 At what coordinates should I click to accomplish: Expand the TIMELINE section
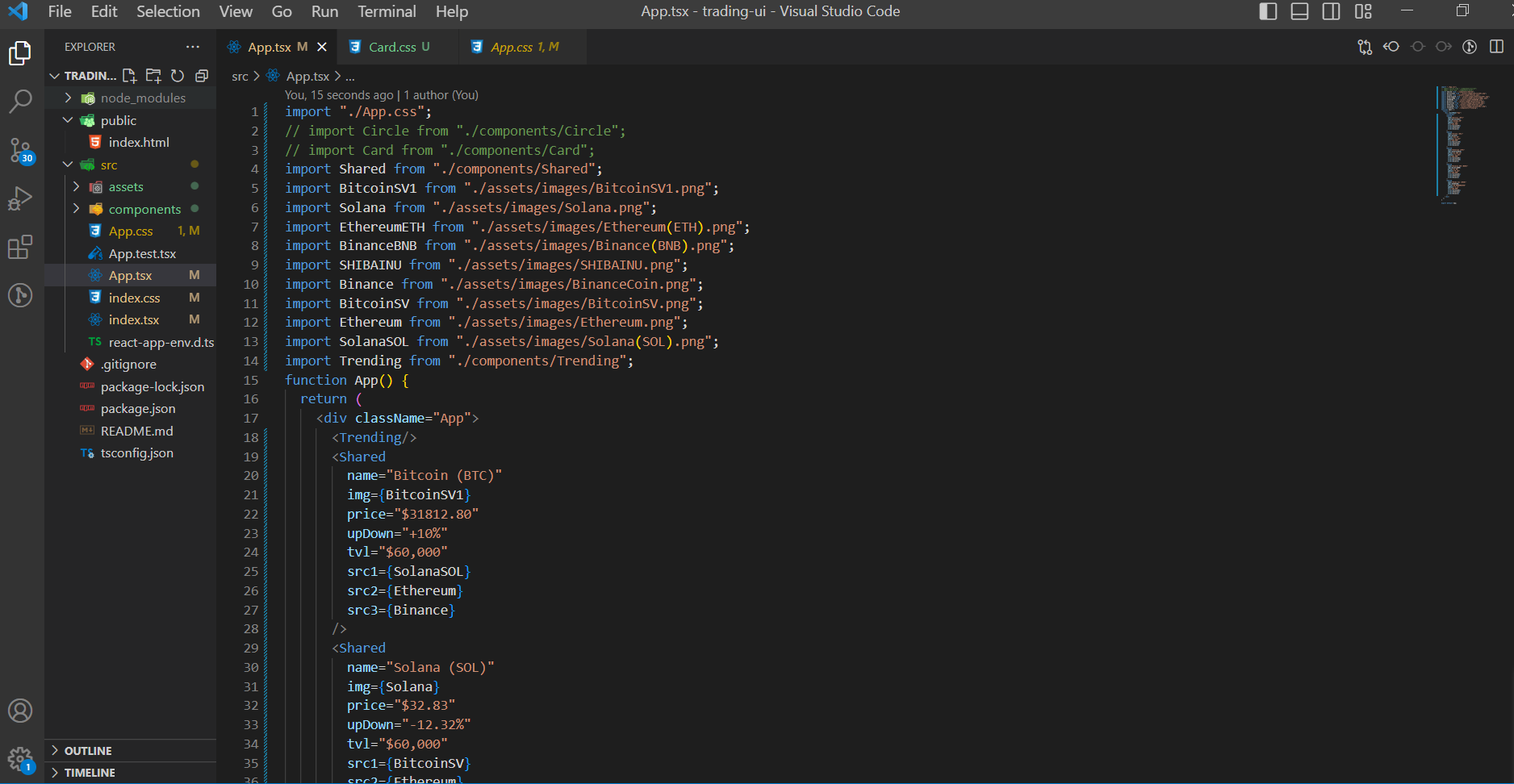[89, 772]
